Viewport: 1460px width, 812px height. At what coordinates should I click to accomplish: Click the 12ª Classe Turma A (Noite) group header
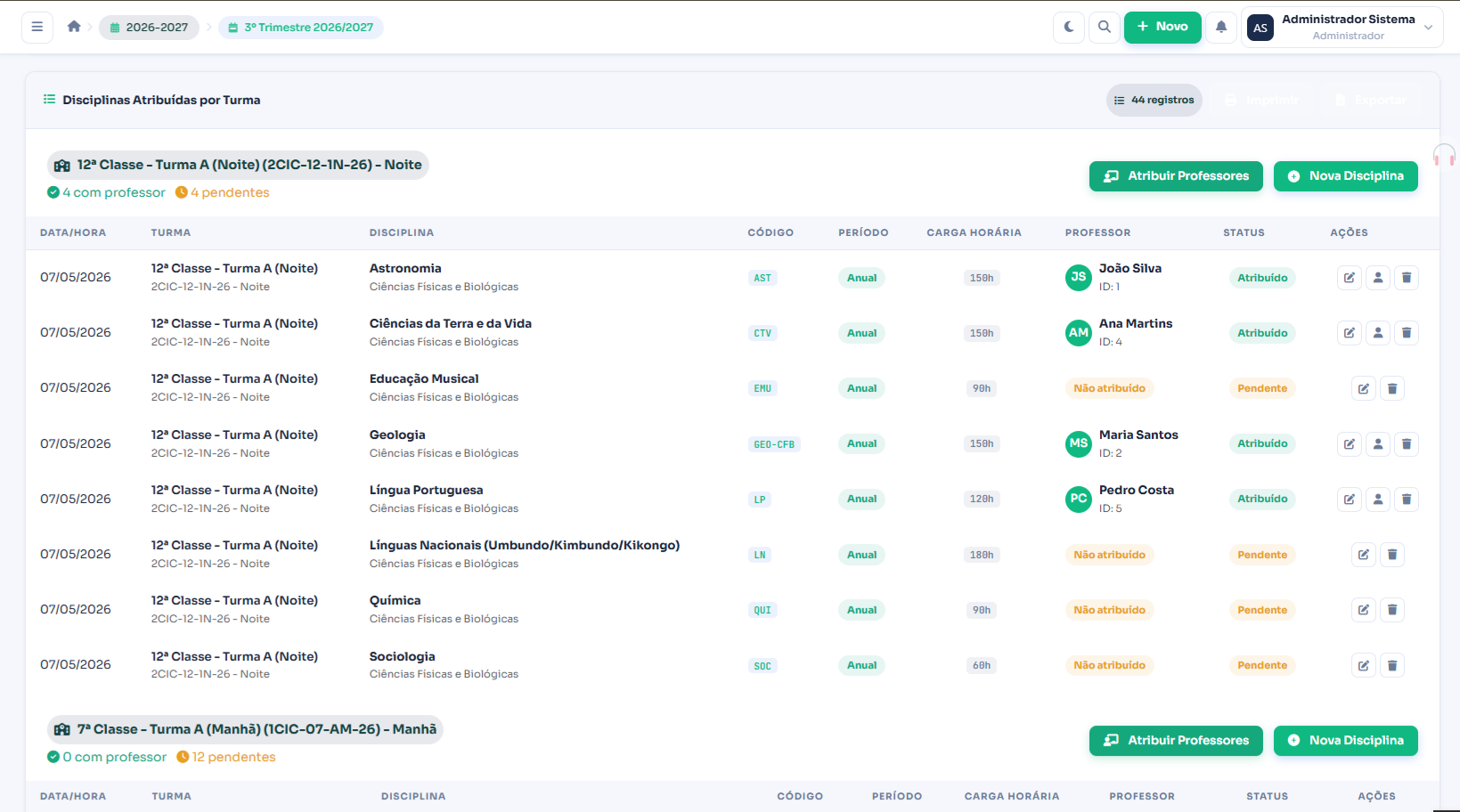pyautogui.click(x=238, y=166)
